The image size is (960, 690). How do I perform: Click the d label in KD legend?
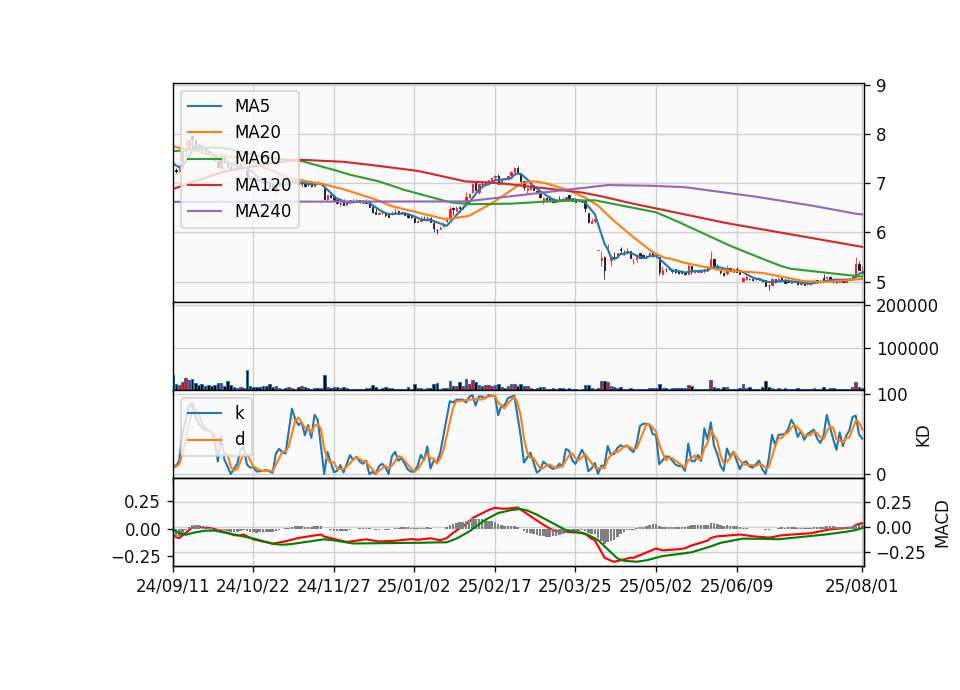coord(239,439)
